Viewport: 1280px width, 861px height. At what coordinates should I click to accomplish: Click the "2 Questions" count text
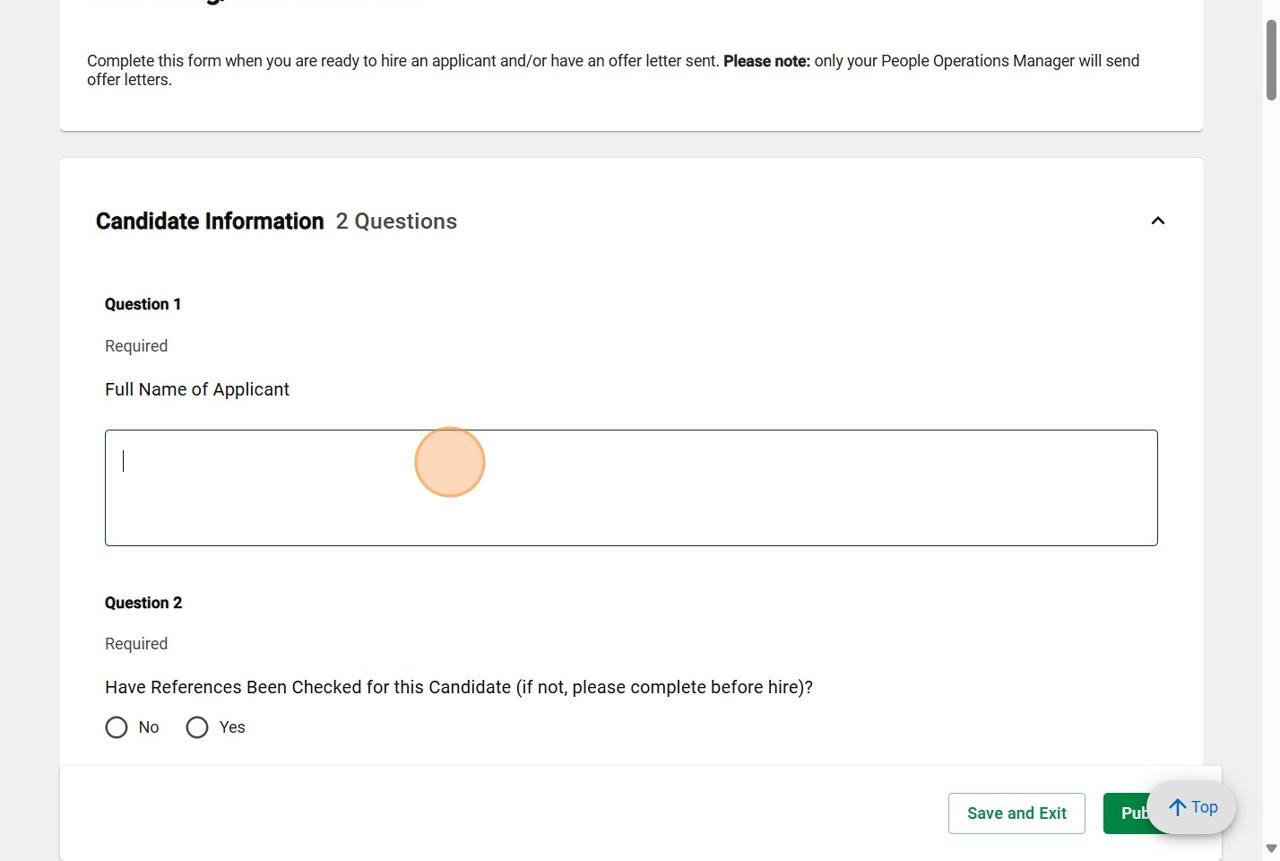pos(396,221)
